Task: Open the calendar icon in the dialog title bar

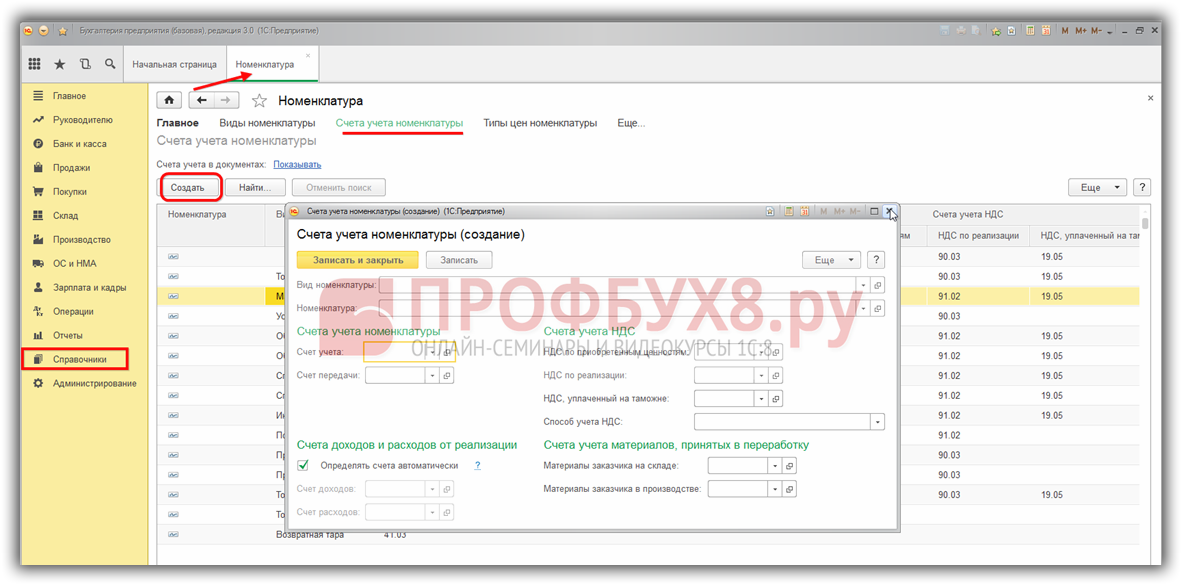Action: pos(804,211)
